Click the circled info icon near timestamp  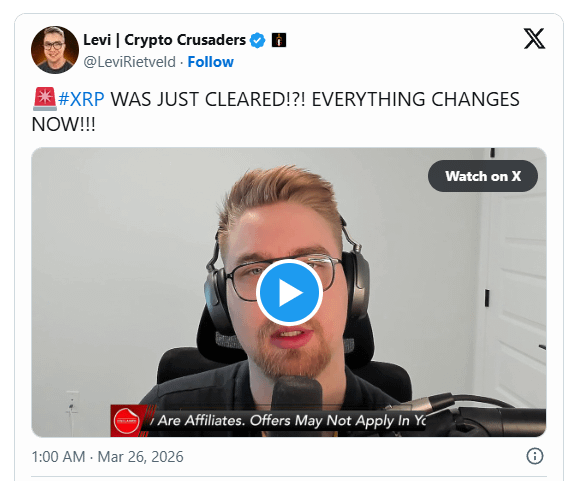coord(535,456)
